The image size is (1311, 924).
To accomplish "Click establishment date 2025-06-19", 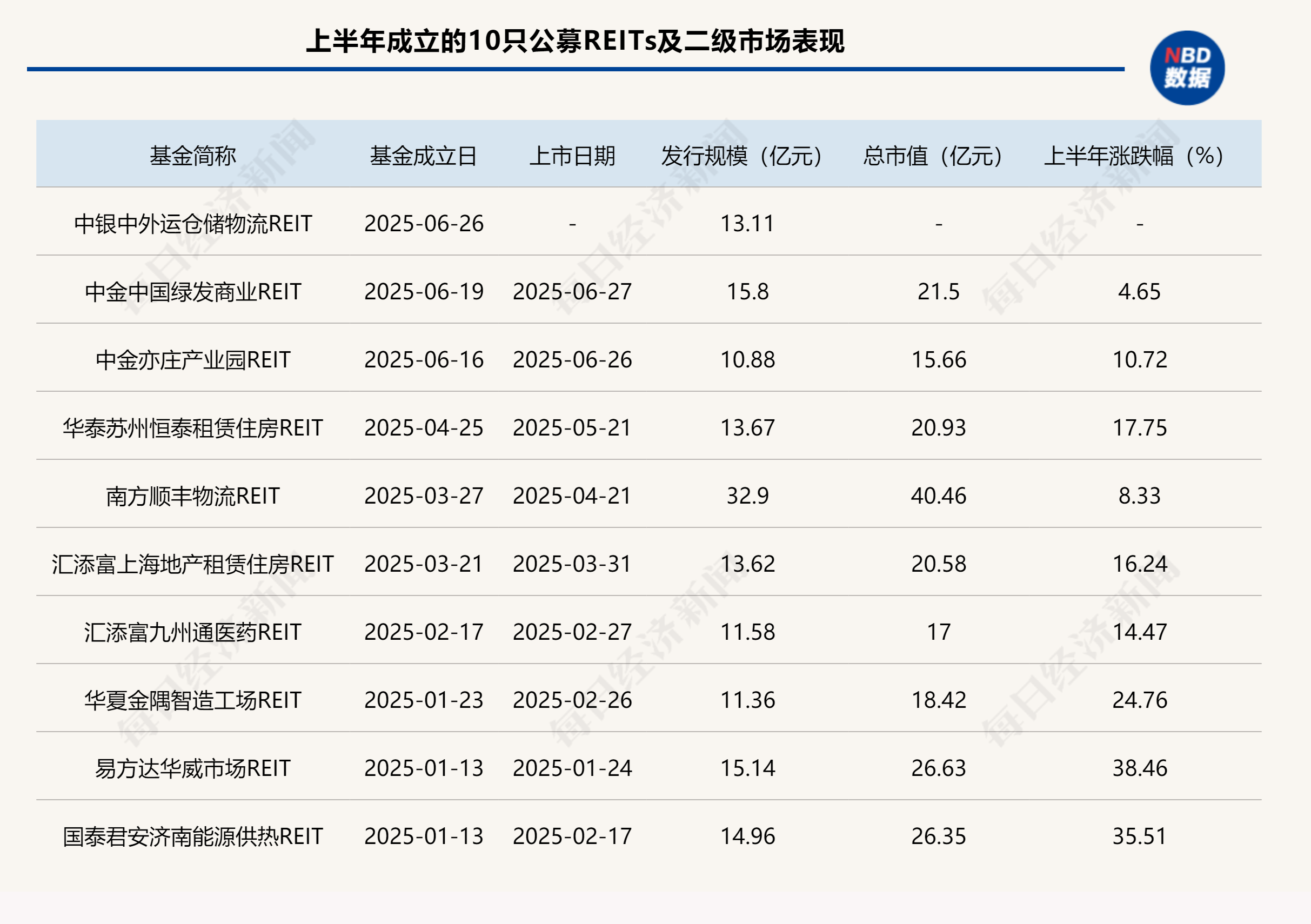I will 424,291.
